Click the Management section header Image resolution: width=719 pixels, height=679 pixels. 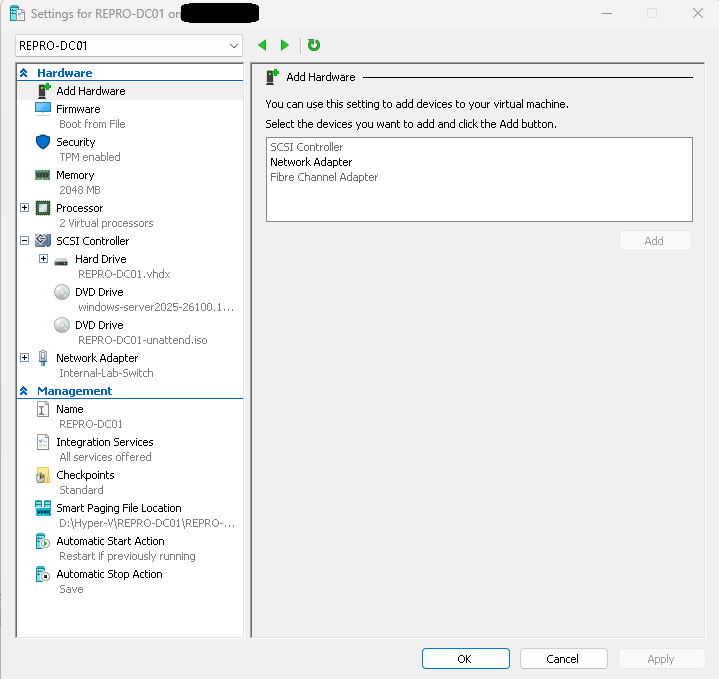(x=75, y=391)
